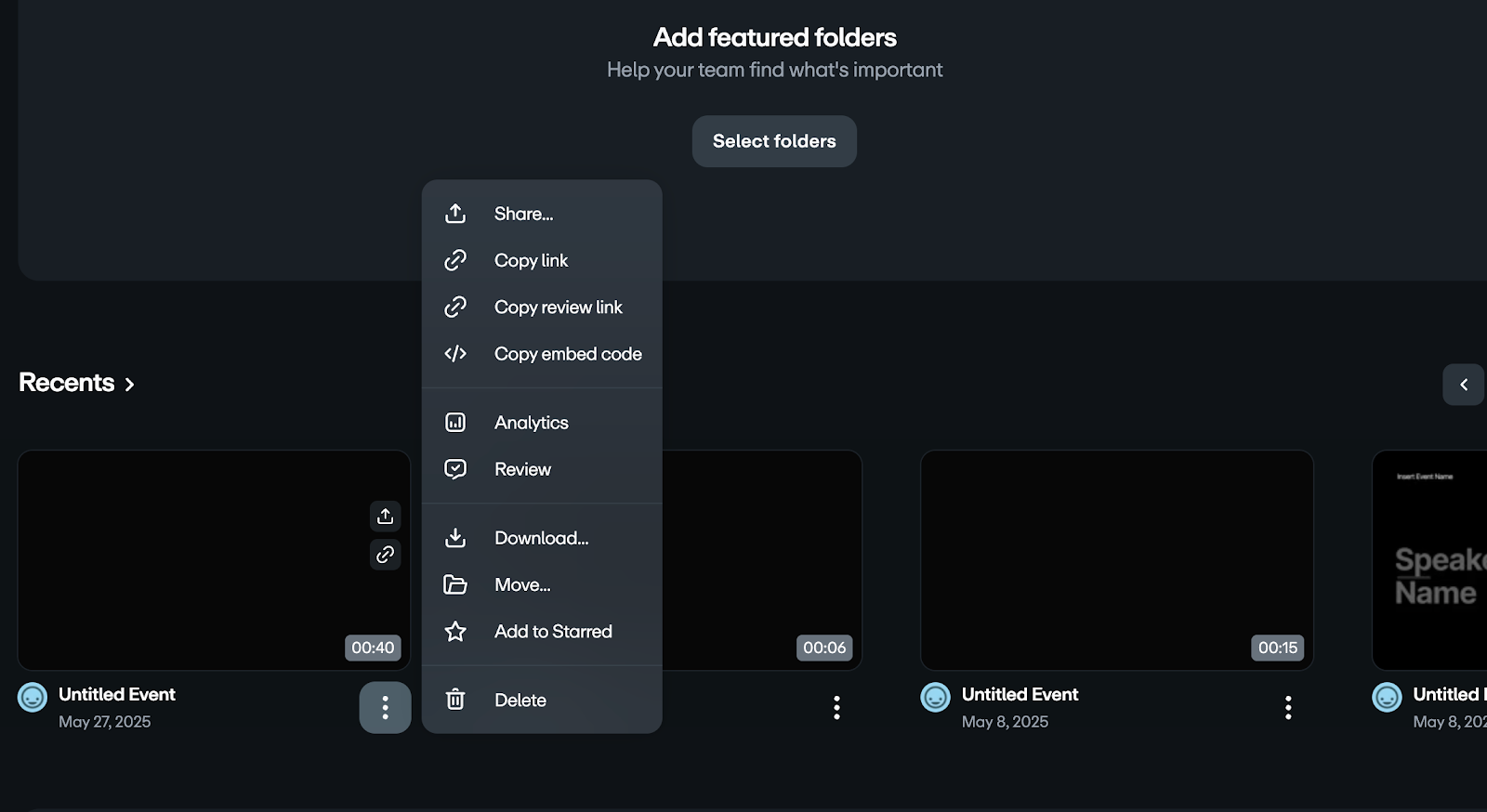Open the 00:15 Untitled Event video thumbnail
Viewport: 1487px width, 812px height.
tap(1116, 560)
